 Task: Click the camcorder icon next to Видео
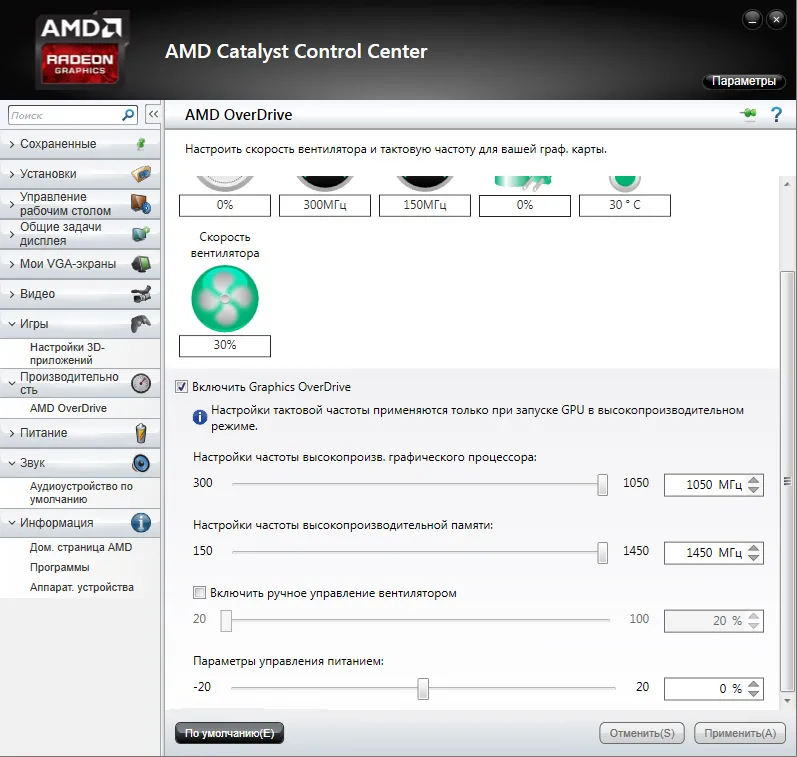click(141, 294)
